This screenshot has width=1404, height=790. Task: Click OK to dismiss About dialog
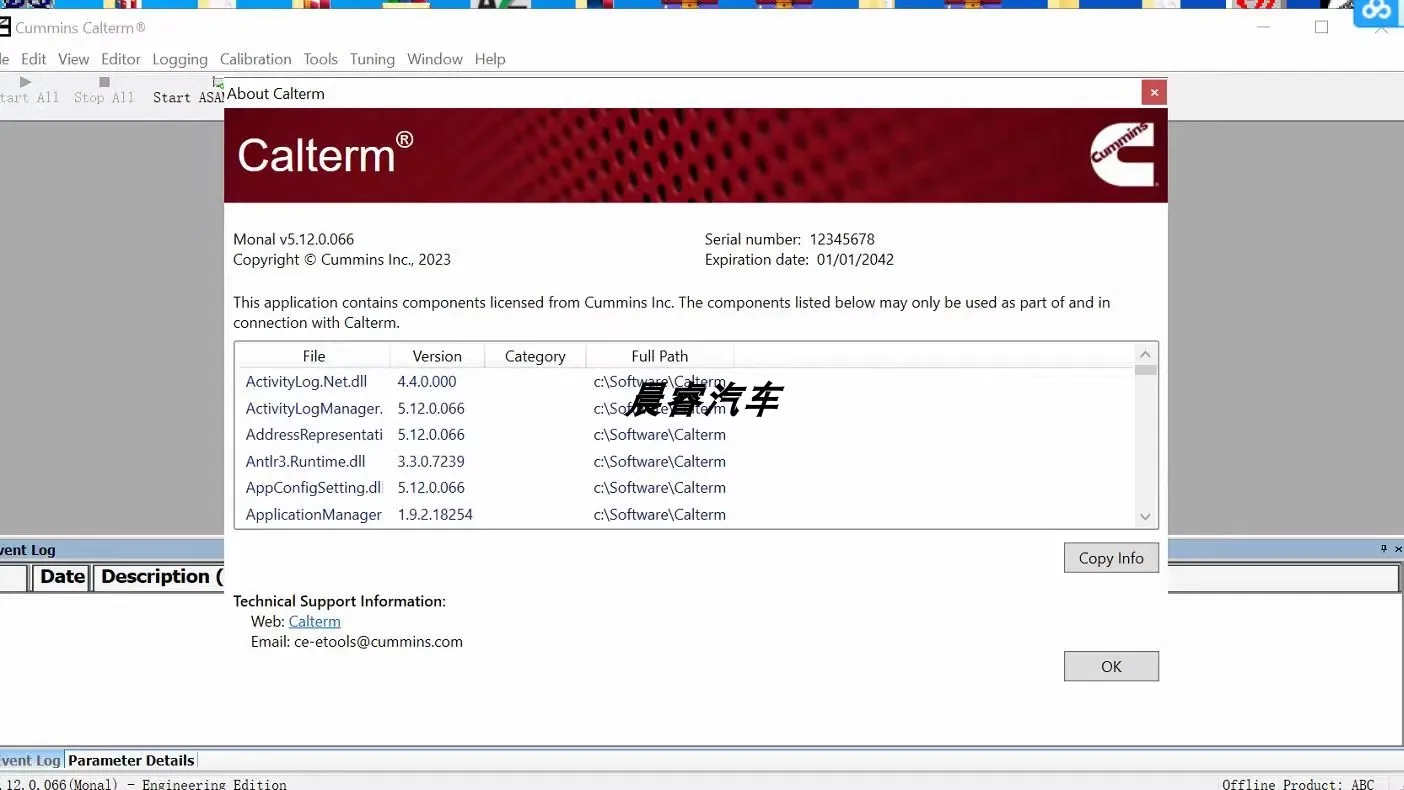(x=1111, y=666)
